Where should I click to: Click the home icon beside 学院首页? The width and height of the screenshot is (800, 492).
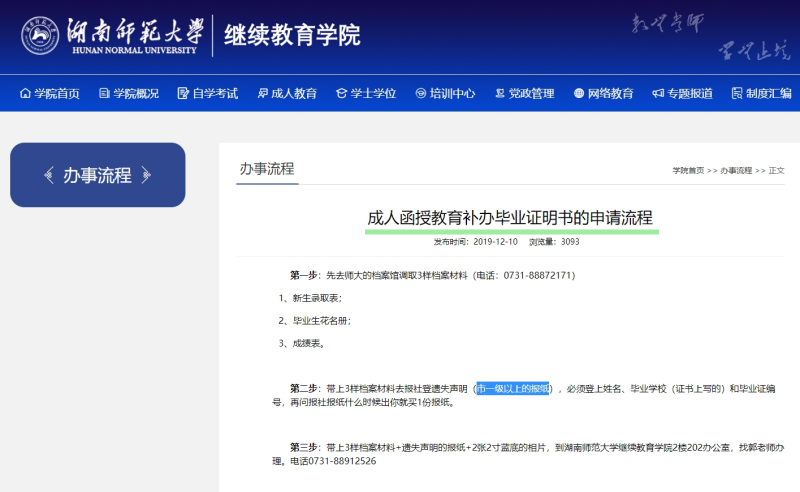point(25,93)
